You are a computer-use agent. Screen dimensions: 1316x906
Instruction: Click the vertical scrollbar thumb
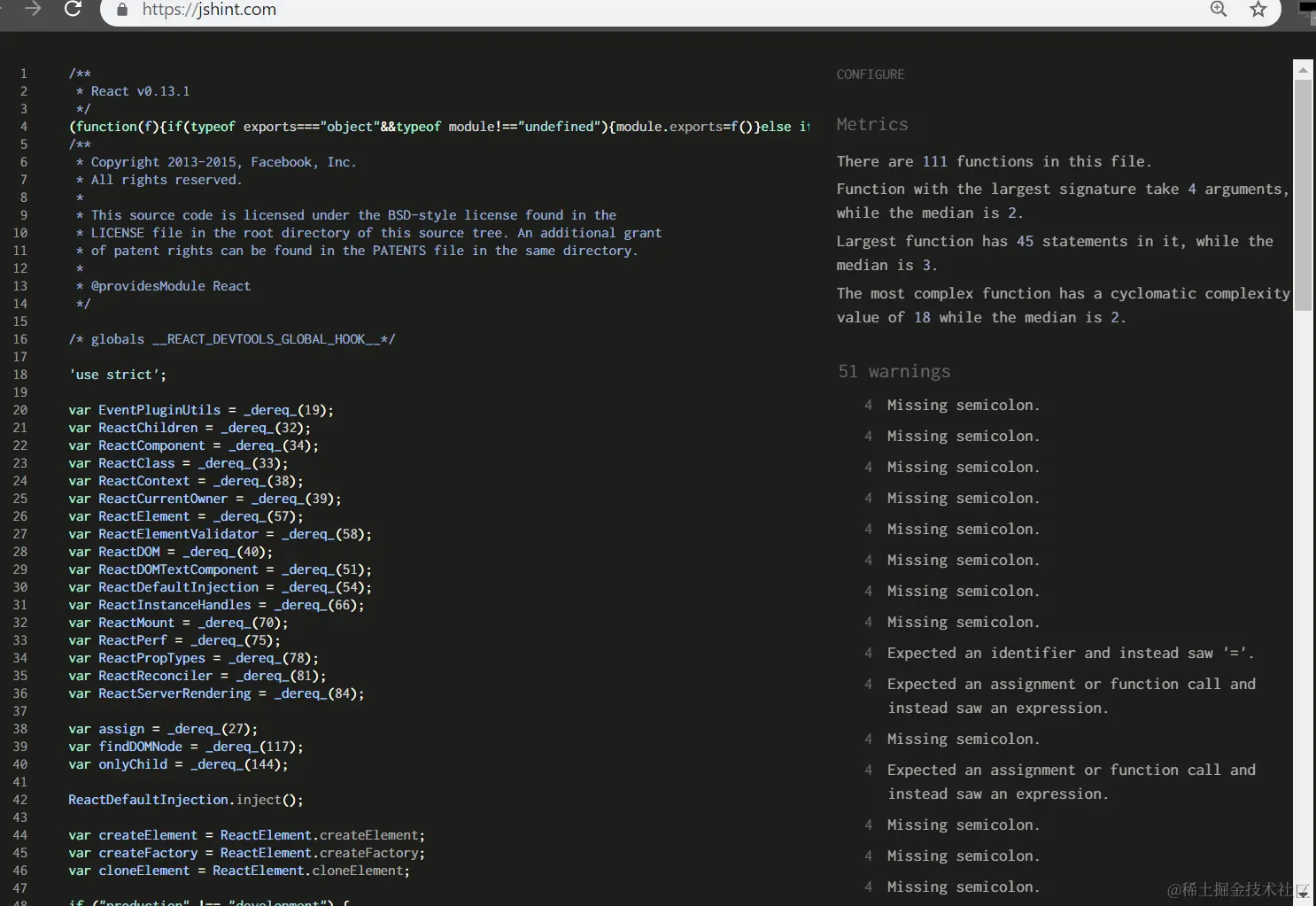coord(1303,195)
